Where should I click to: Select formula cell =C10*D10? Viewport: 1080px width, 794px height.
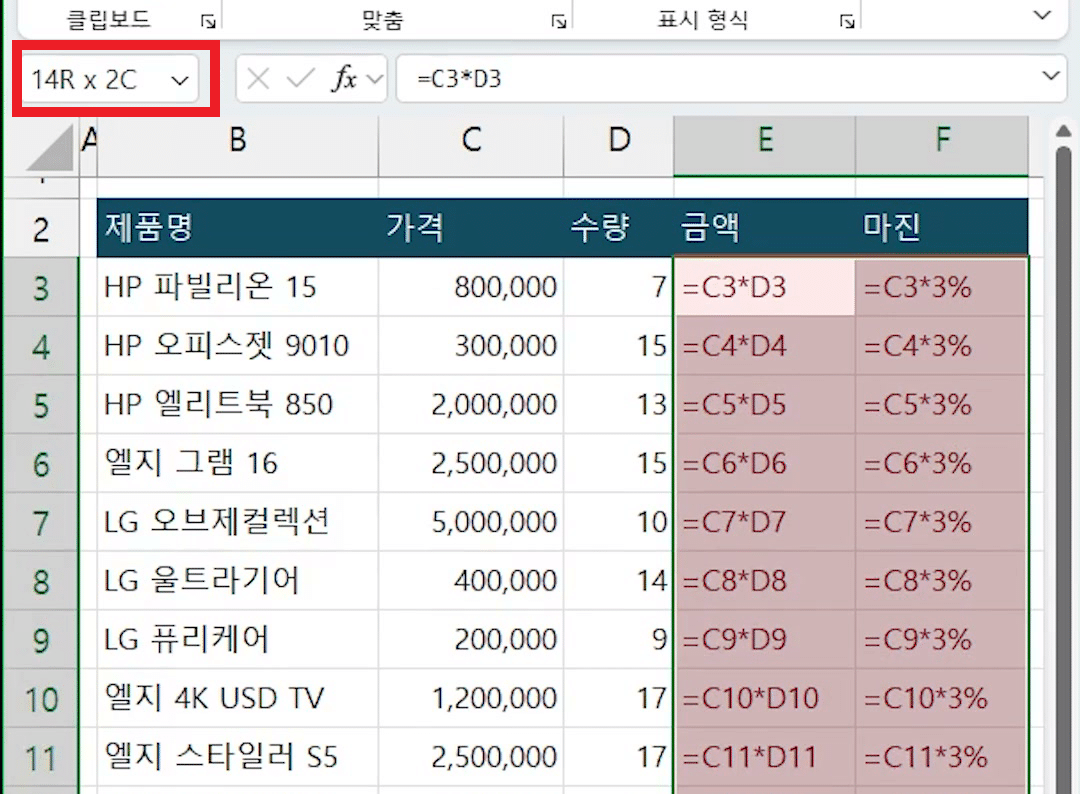pos(765,698)
